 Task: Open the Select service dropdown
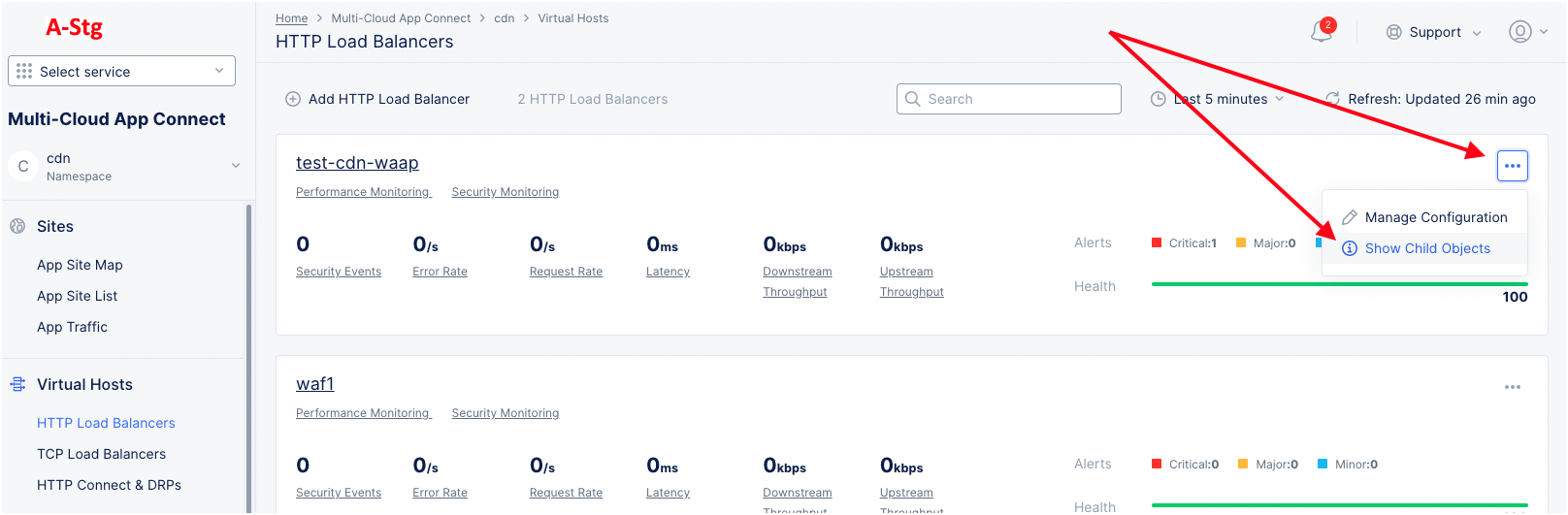[121, 71]
